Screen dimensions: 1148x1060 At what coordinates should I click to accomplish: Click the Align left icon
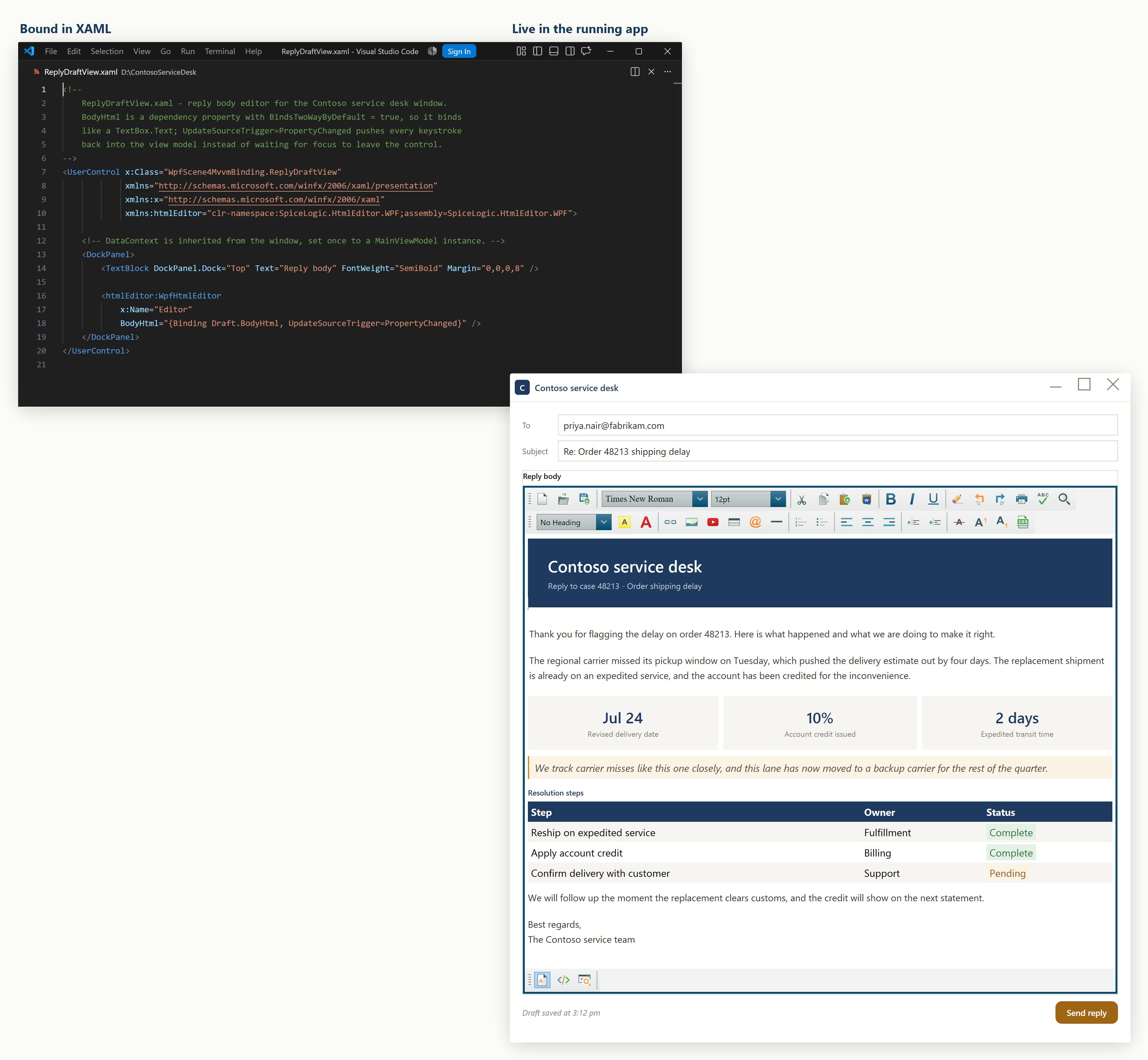[x=846, y=522]
